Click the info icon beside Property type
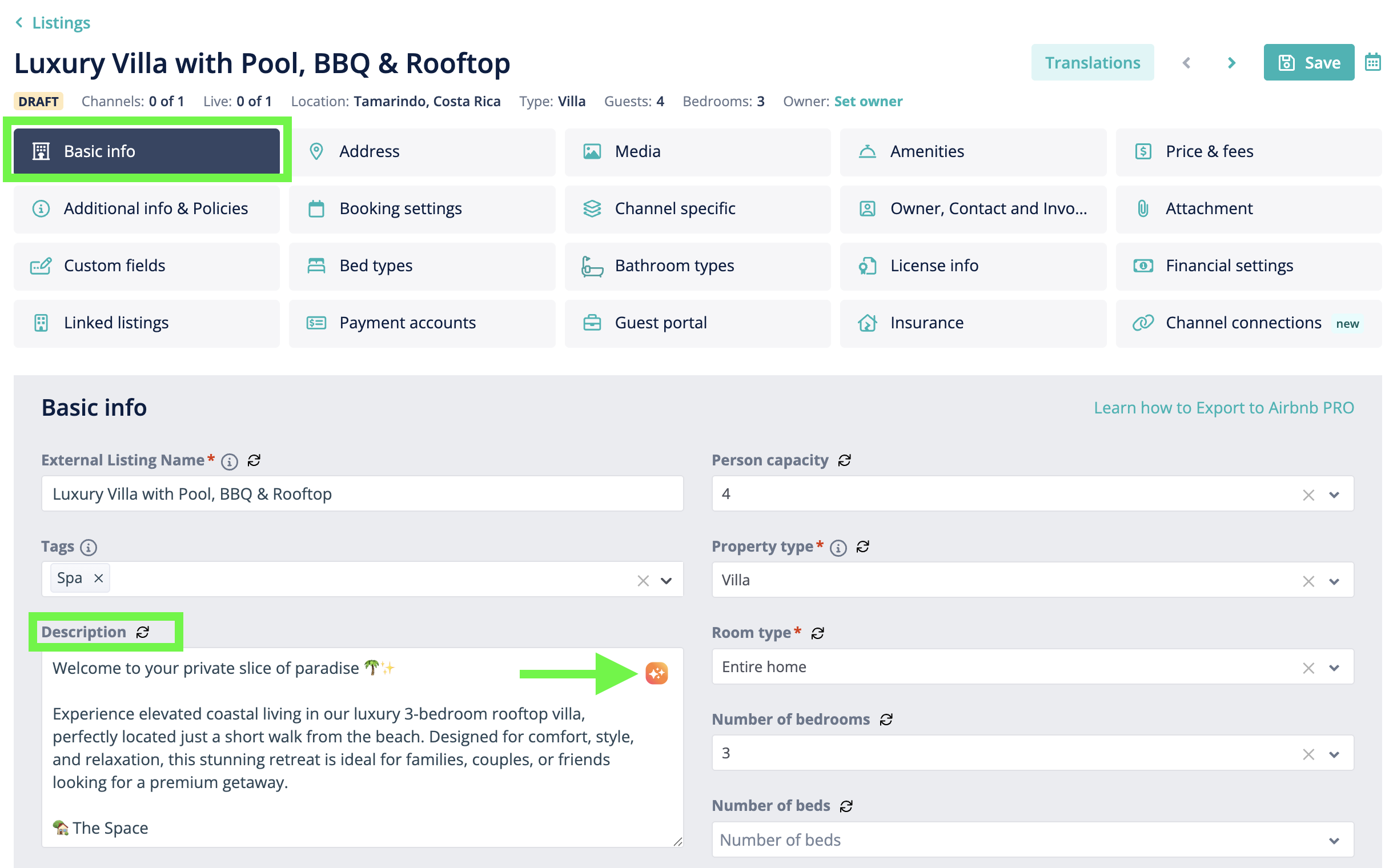 [838, 548]
